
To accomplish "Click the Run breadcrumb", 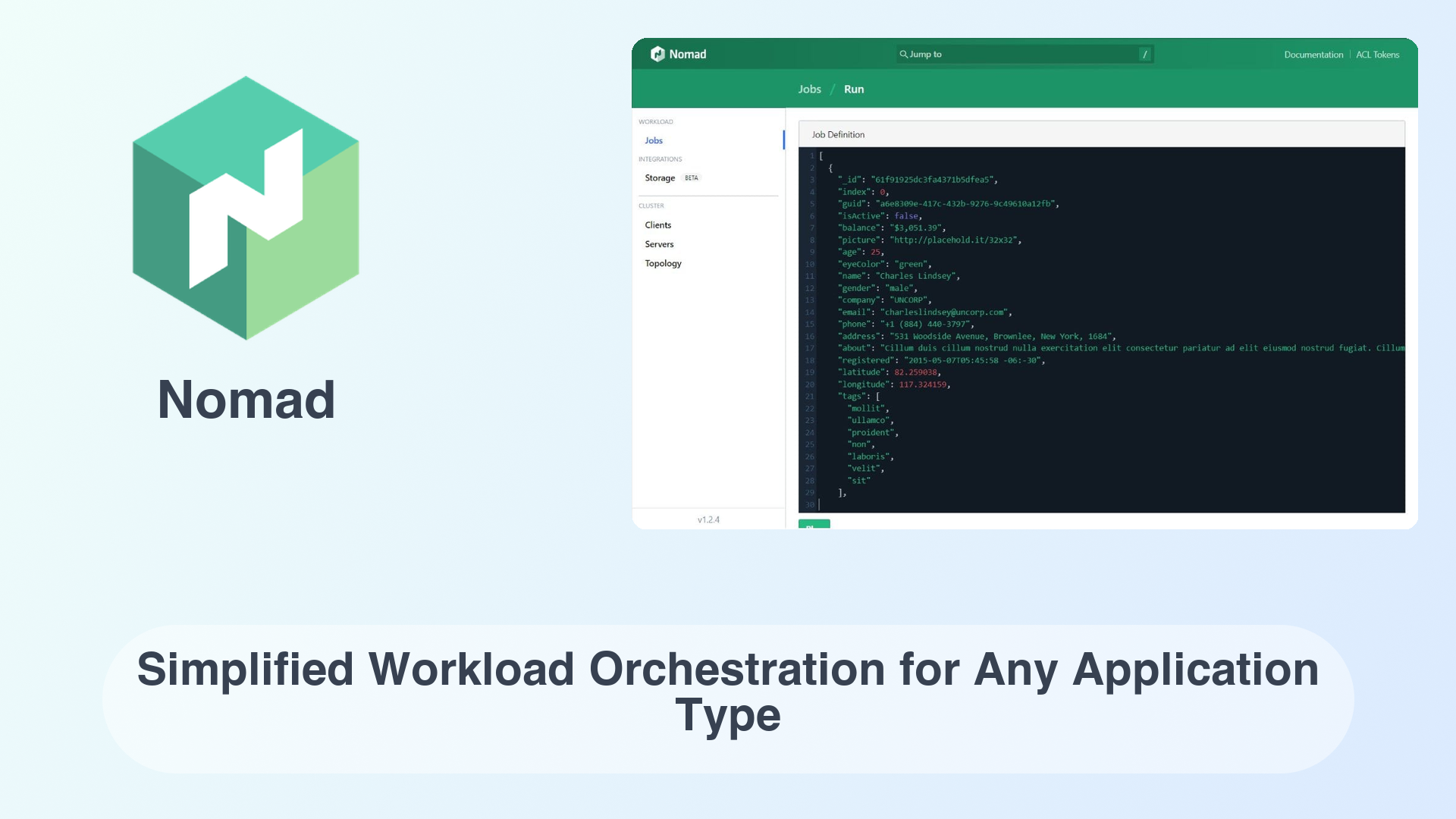I will tap(854, 89).
